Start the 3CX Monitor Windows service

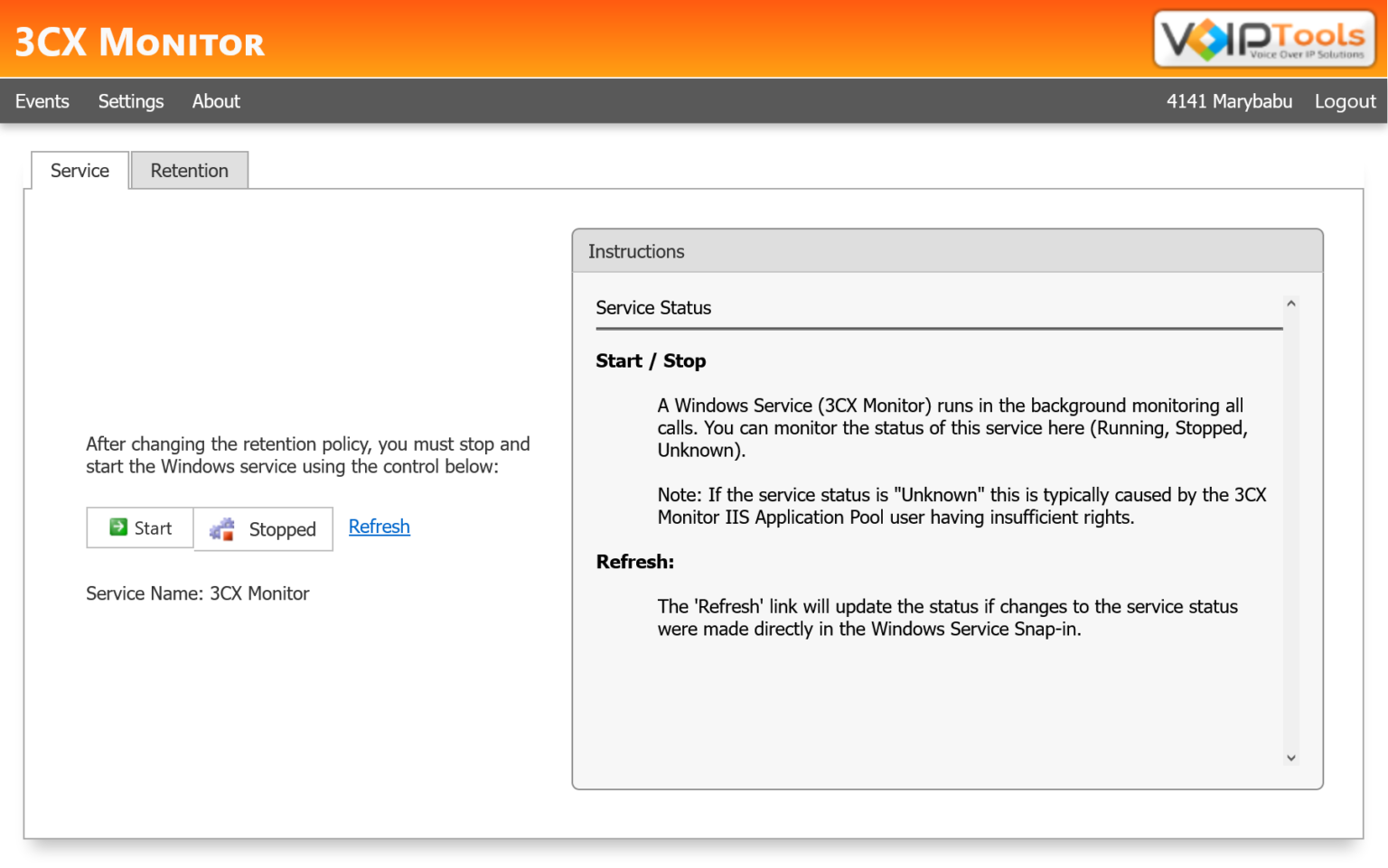coord(140,527)
